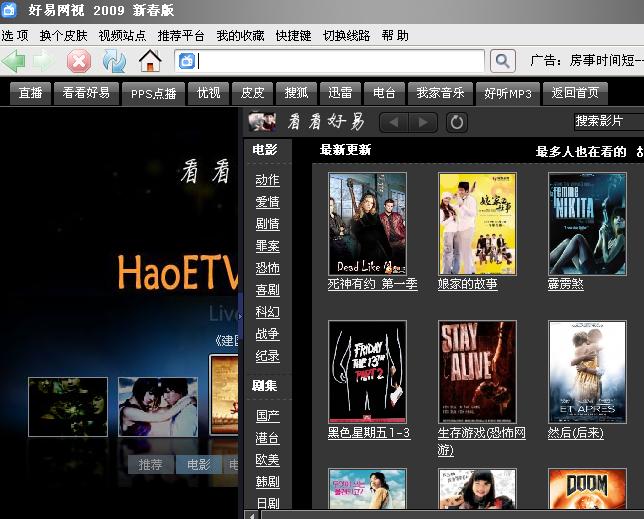Click the 推荐 tab in left preview

pyautogui.click(x=151, y=464)
